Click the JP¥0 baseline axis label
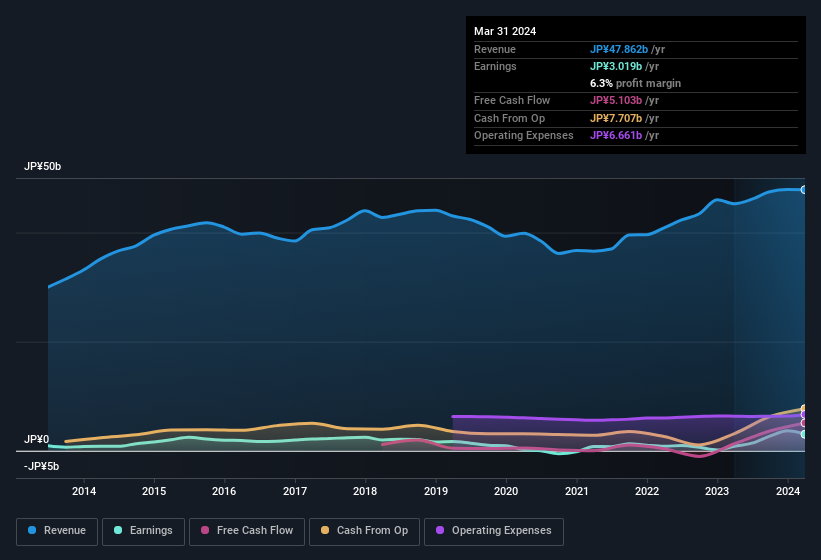Image resolution: width=821 pixels, height=560 pixels. [x=37, y=440]
